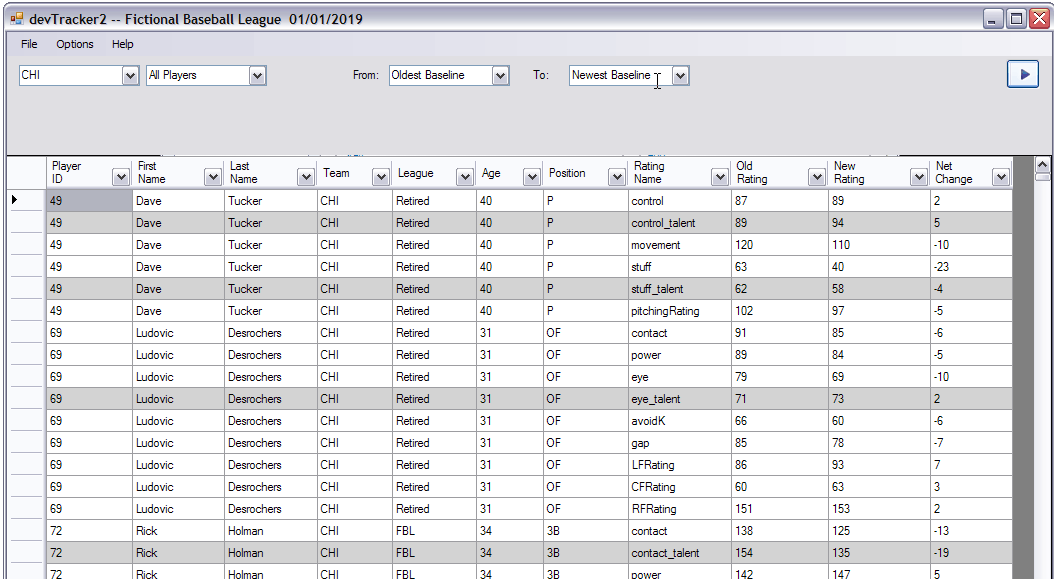Click the devTracker2 app icon in title bar

16,19
